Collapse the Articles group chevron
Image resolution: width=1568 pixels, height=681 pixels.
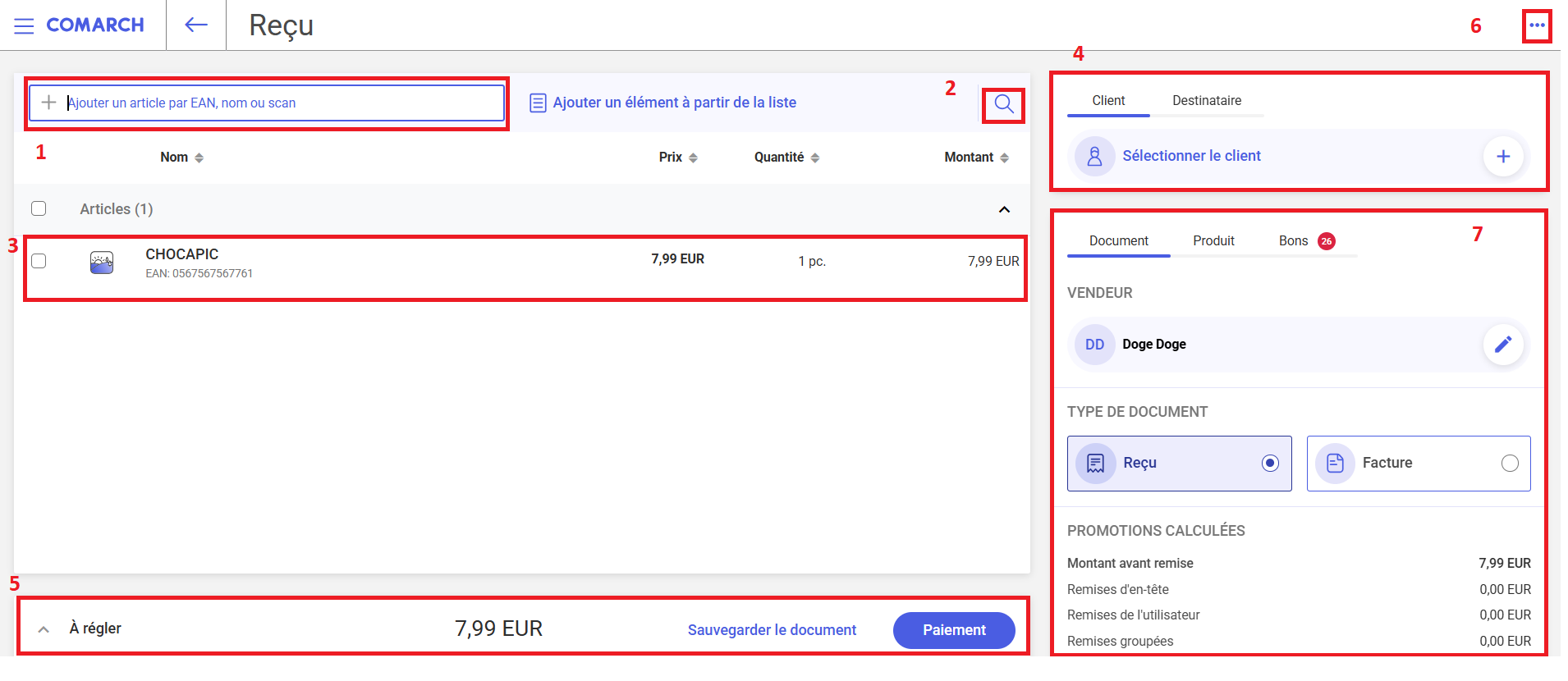pos(1003,209)
